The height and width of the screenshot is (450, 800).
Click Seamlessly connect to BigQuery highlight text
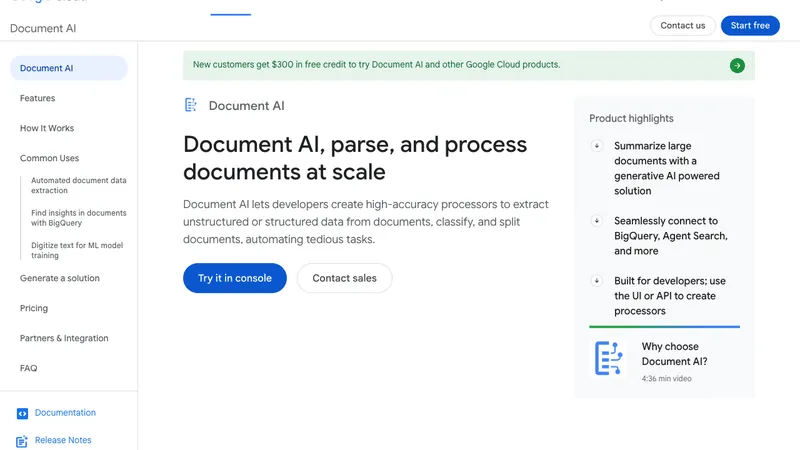pyautogui.click(x=671, y=236)
